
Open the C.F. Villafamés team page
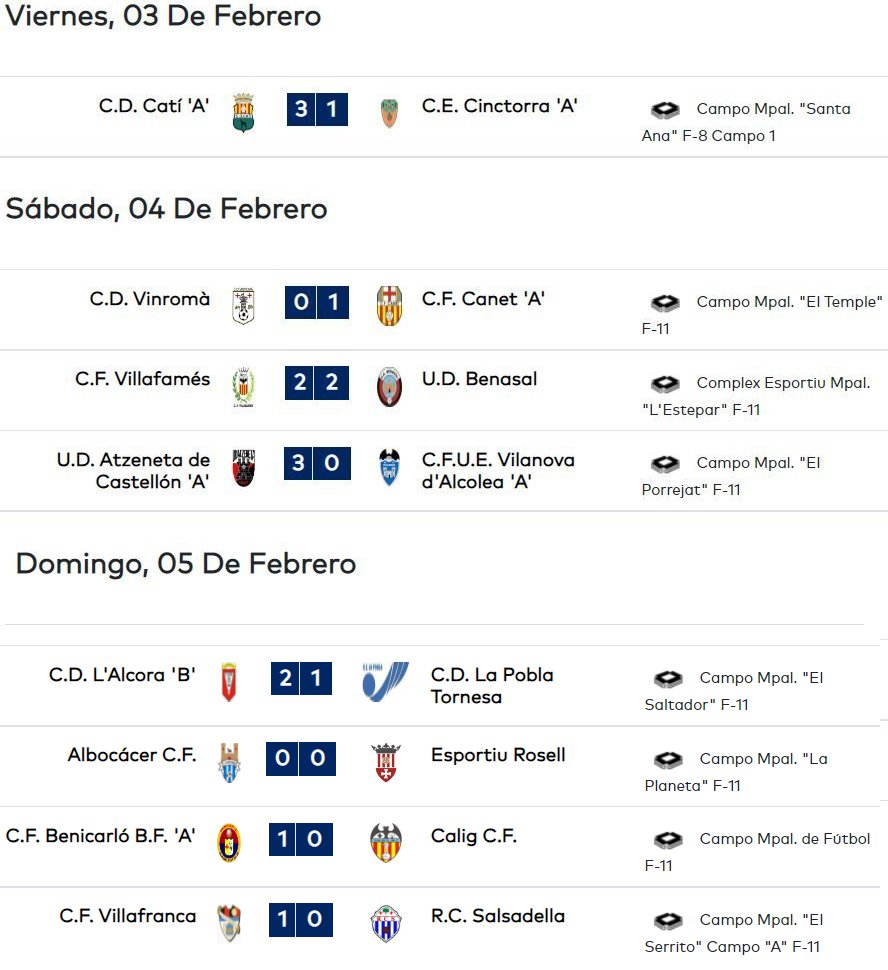(x=142, y=379)
